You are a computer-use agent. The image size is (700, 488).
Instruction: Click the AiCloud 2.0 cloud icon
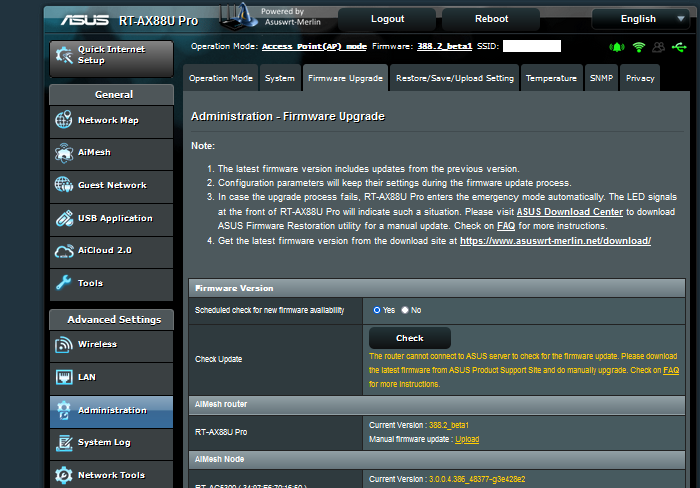(x=64, y=251)
